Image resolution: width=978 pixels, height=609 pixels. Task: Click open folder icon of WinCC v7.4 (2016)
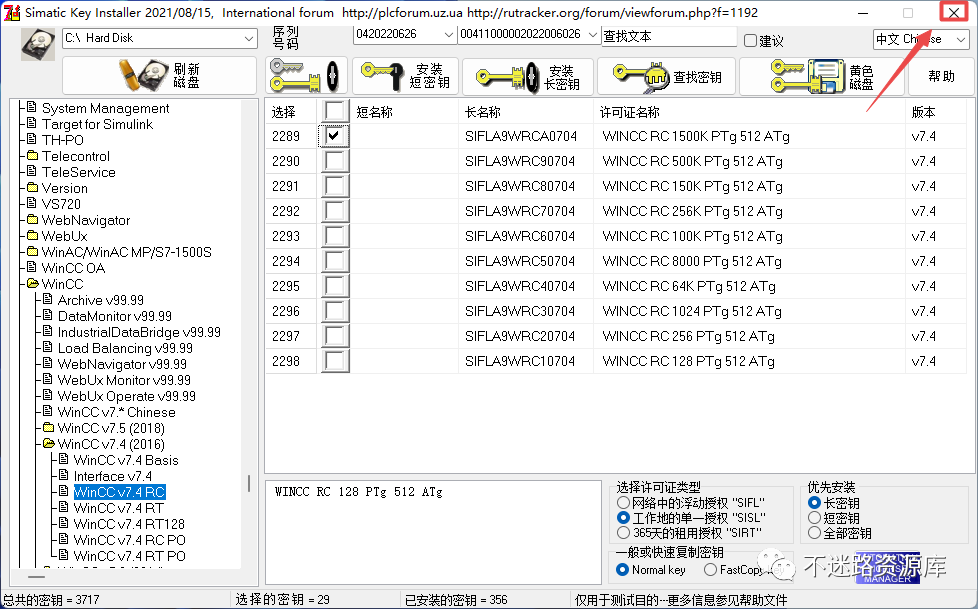click(x=49, y=444)
